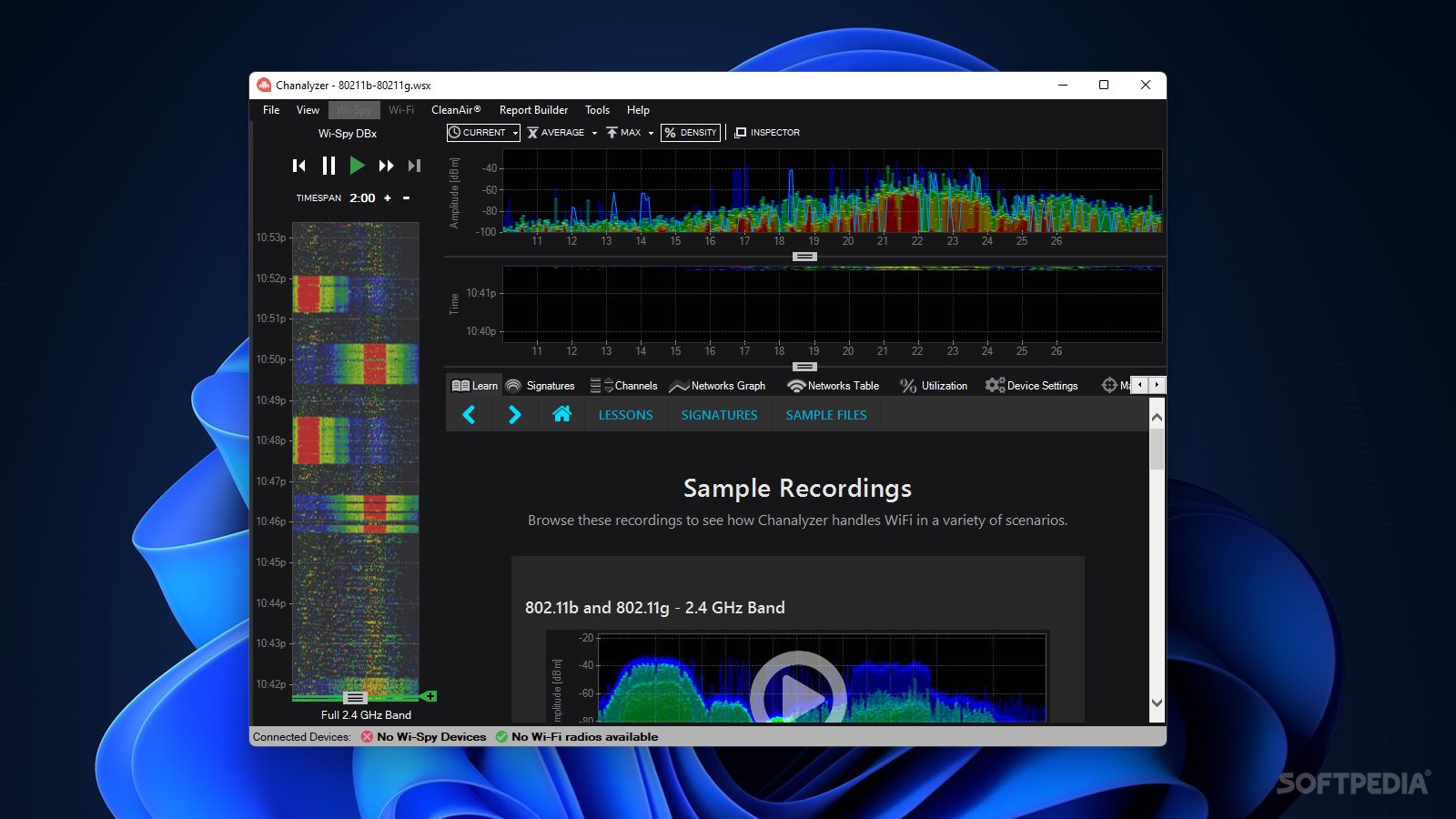Skip to the start of the recording
1456x819 pixels.
point(298,166)
